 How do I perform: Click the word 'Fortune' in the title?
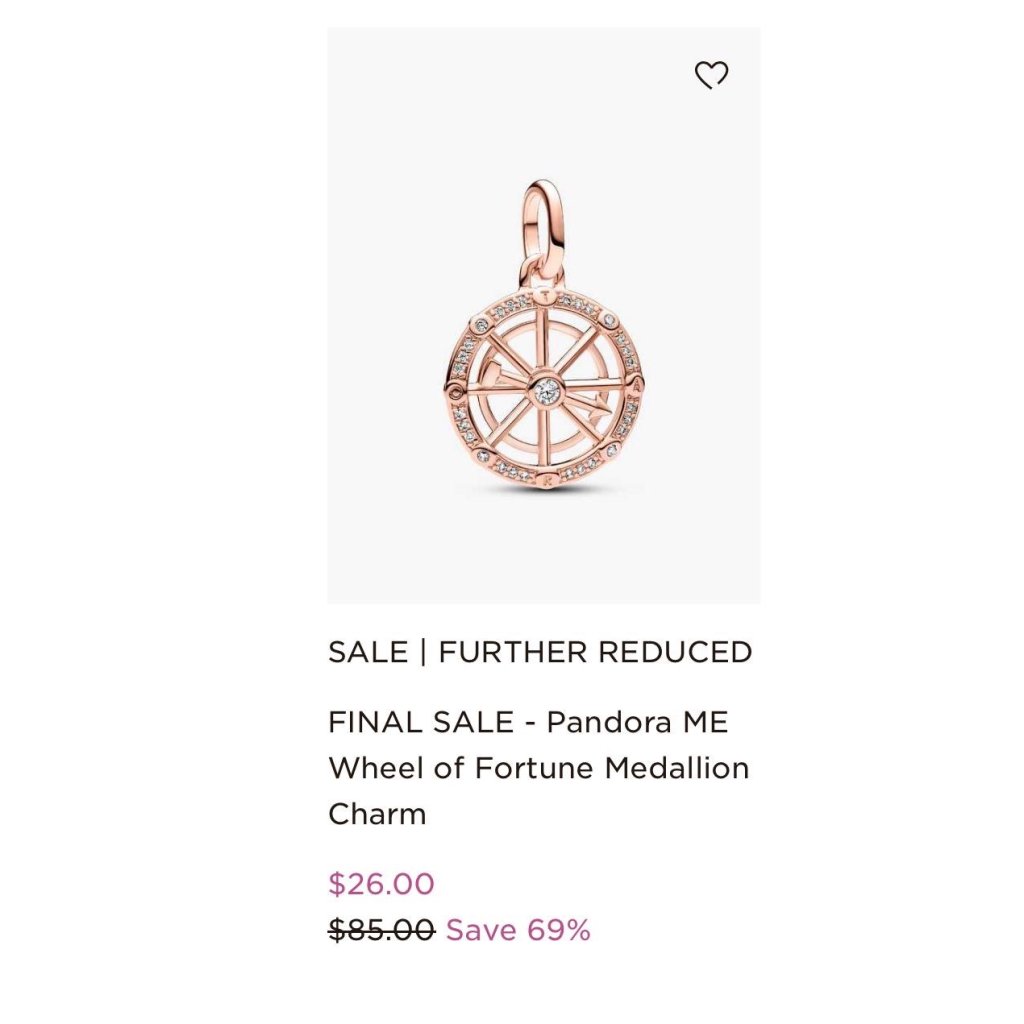(533, 767)
